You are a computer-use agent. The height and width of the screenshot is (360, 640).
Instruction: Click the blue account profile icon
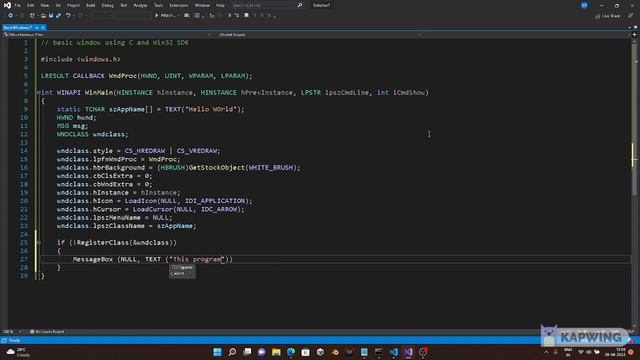coord(584,5)
